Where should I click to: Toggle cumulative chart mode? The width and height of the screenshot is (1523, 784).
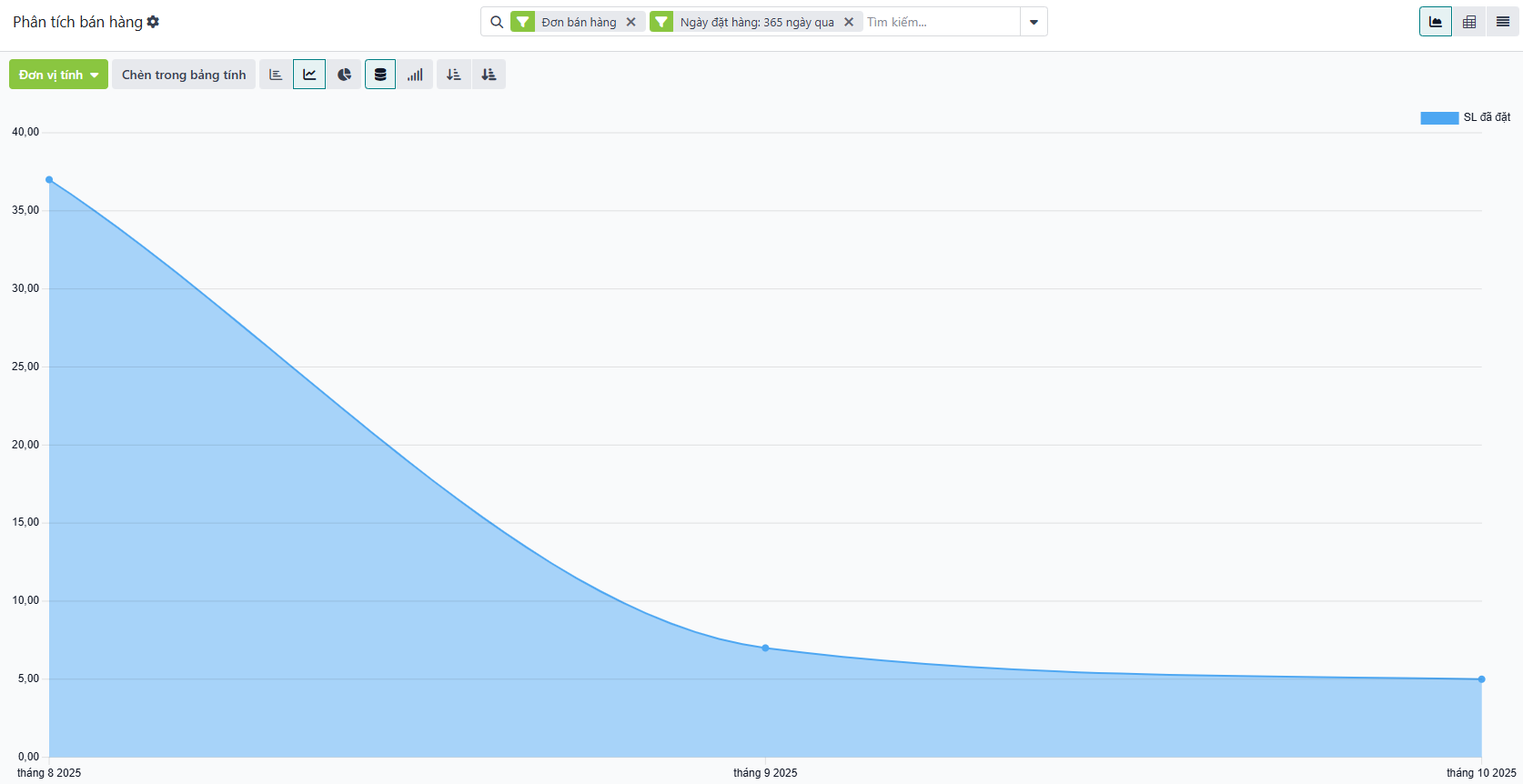[x=415, y=75]
